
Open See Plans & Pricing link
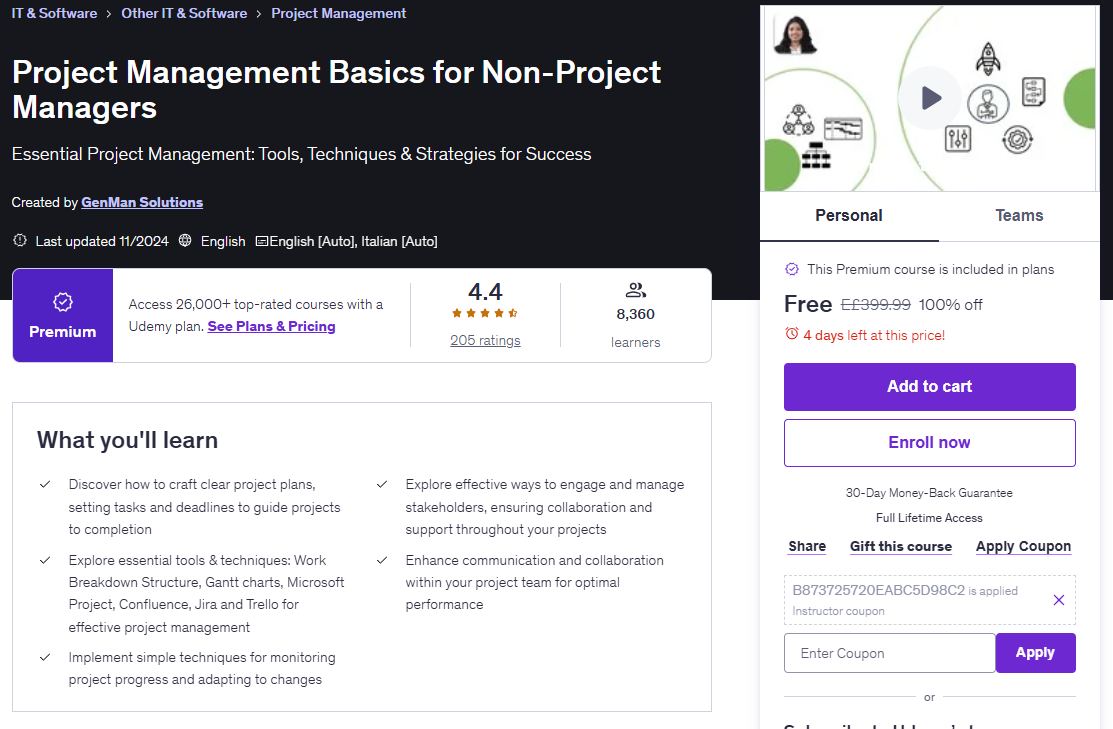click(271, 327)
